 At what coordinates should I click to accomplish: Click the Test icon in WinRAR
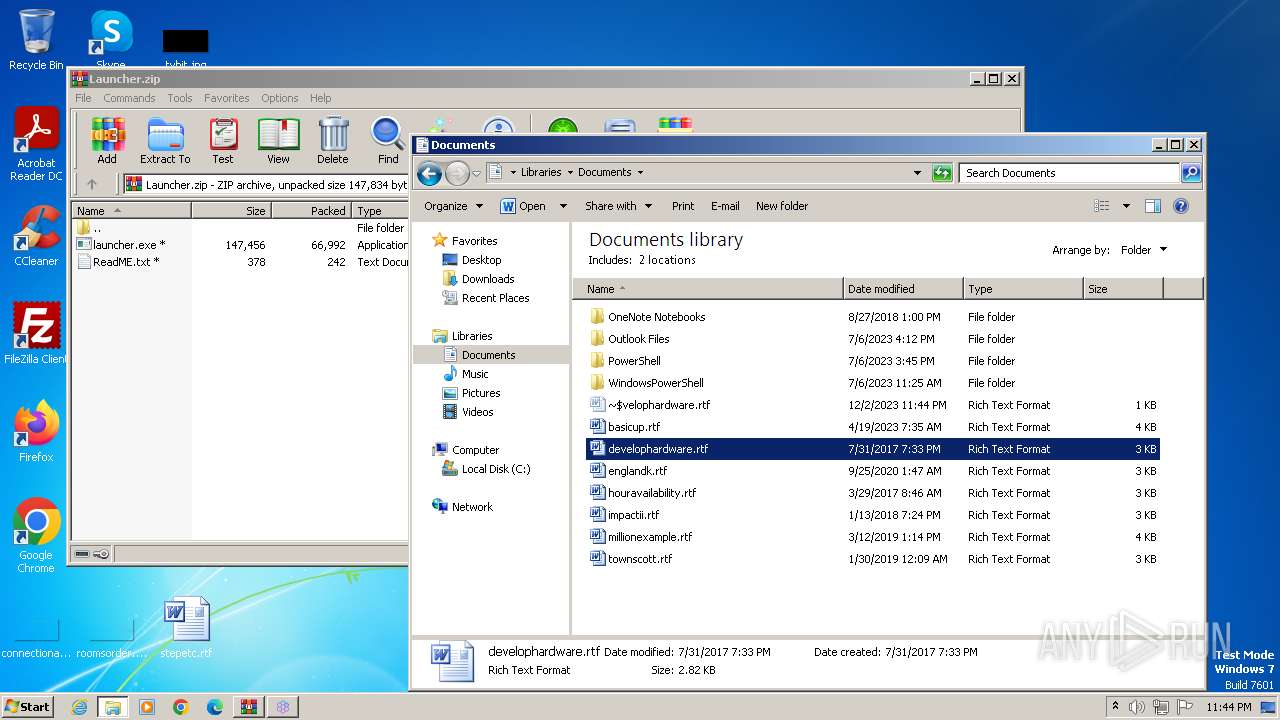click(x=223, y=141)
